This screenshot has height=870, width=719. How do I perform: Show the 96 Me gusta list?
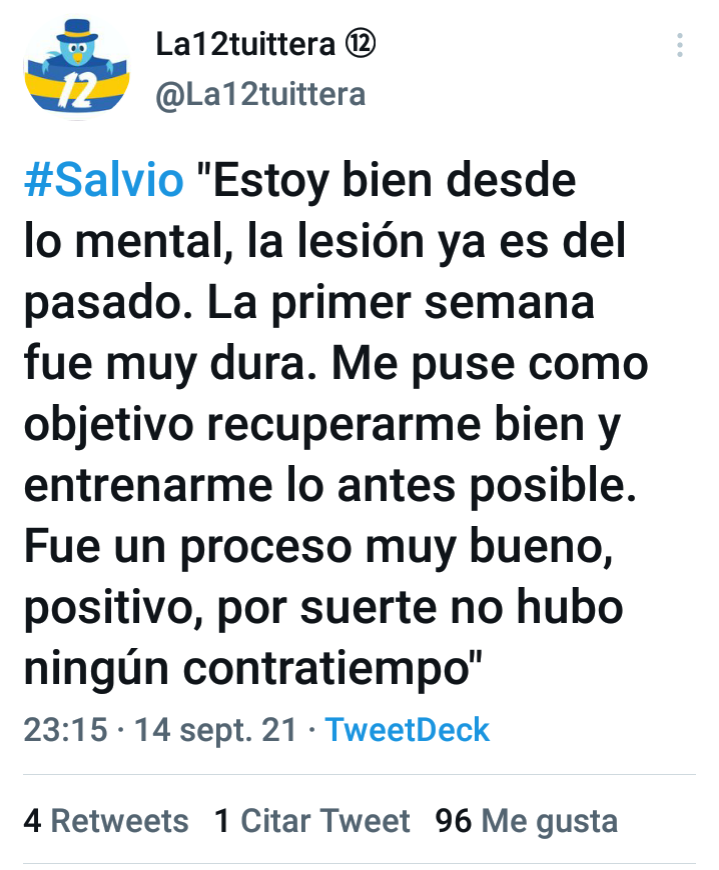(x=526, y=822)
